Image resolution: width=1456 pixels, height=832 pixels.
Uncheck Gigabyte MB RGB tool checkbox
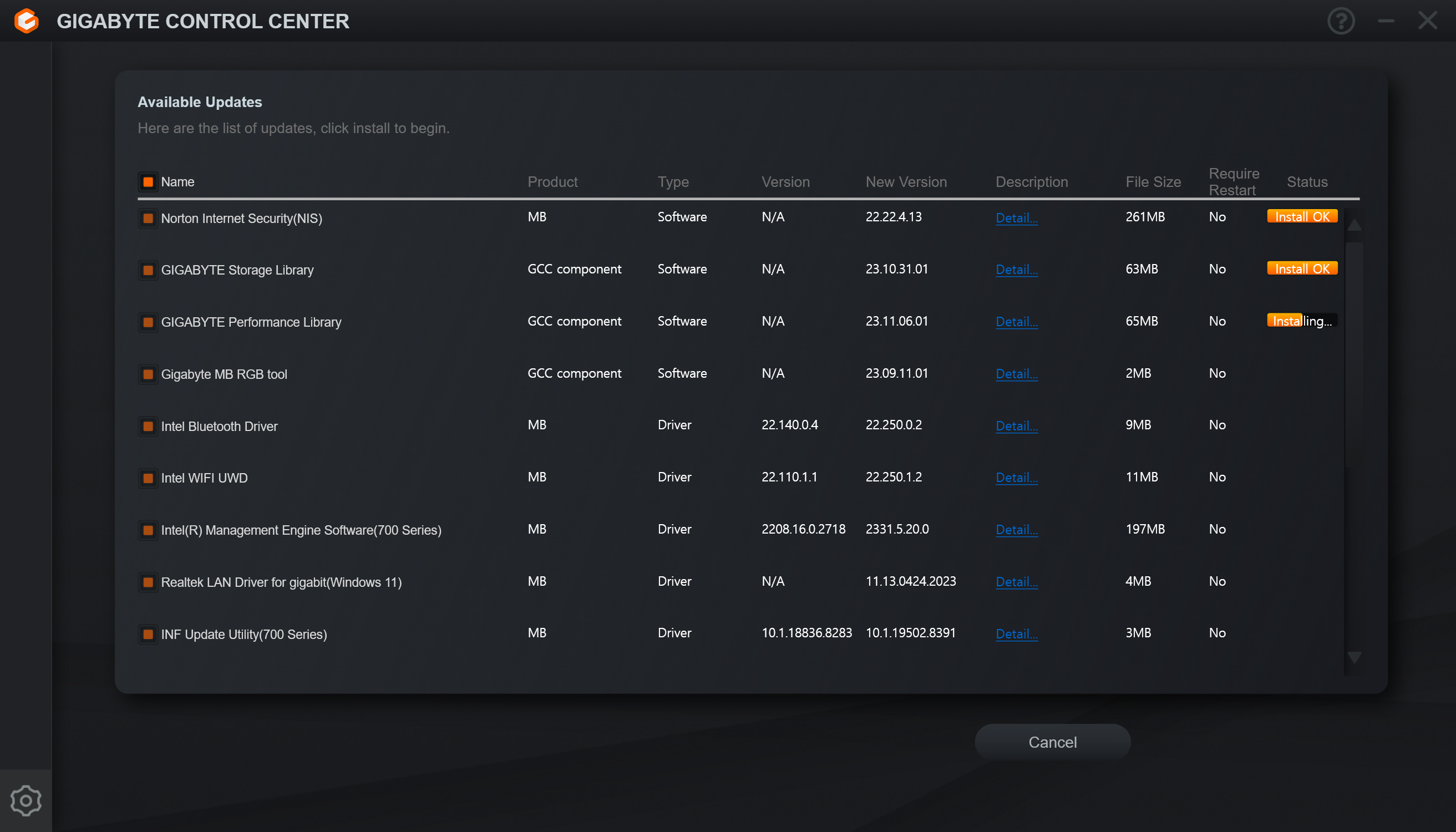[148, 374]
